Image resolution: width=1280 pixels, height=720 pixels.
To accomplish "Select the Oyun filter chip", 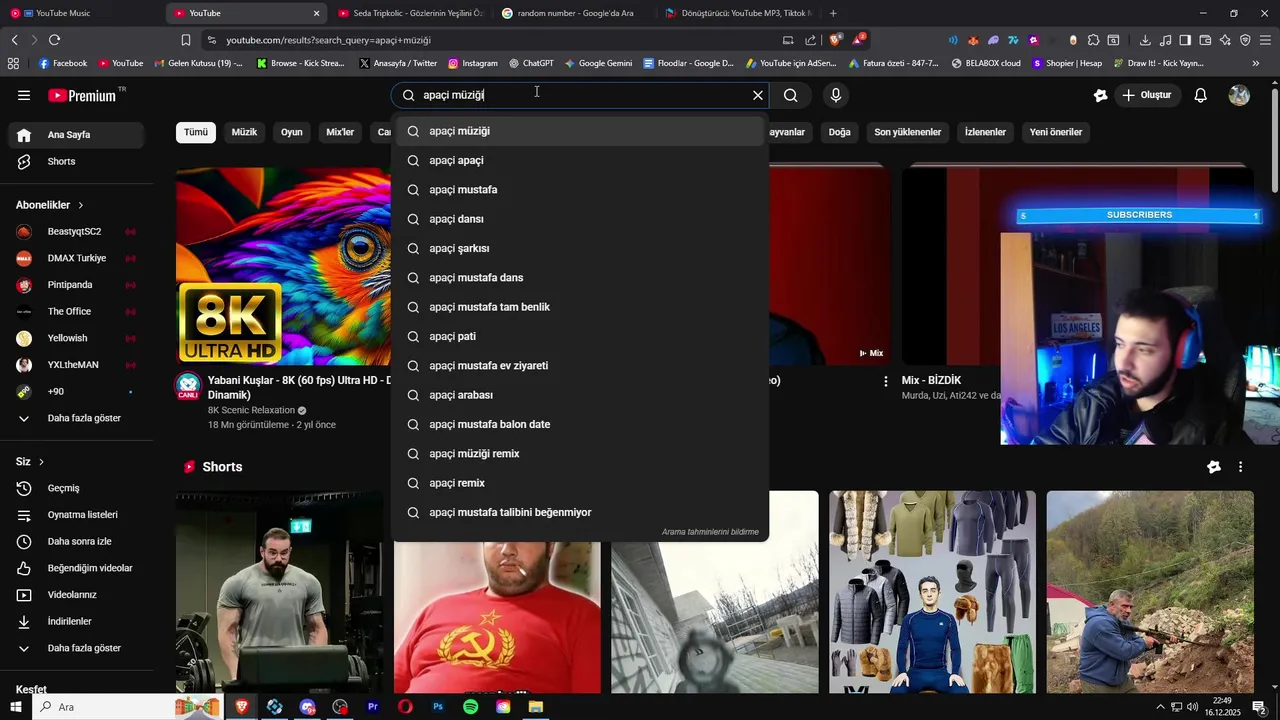I will pyautogui.click(x=292, y=132).
